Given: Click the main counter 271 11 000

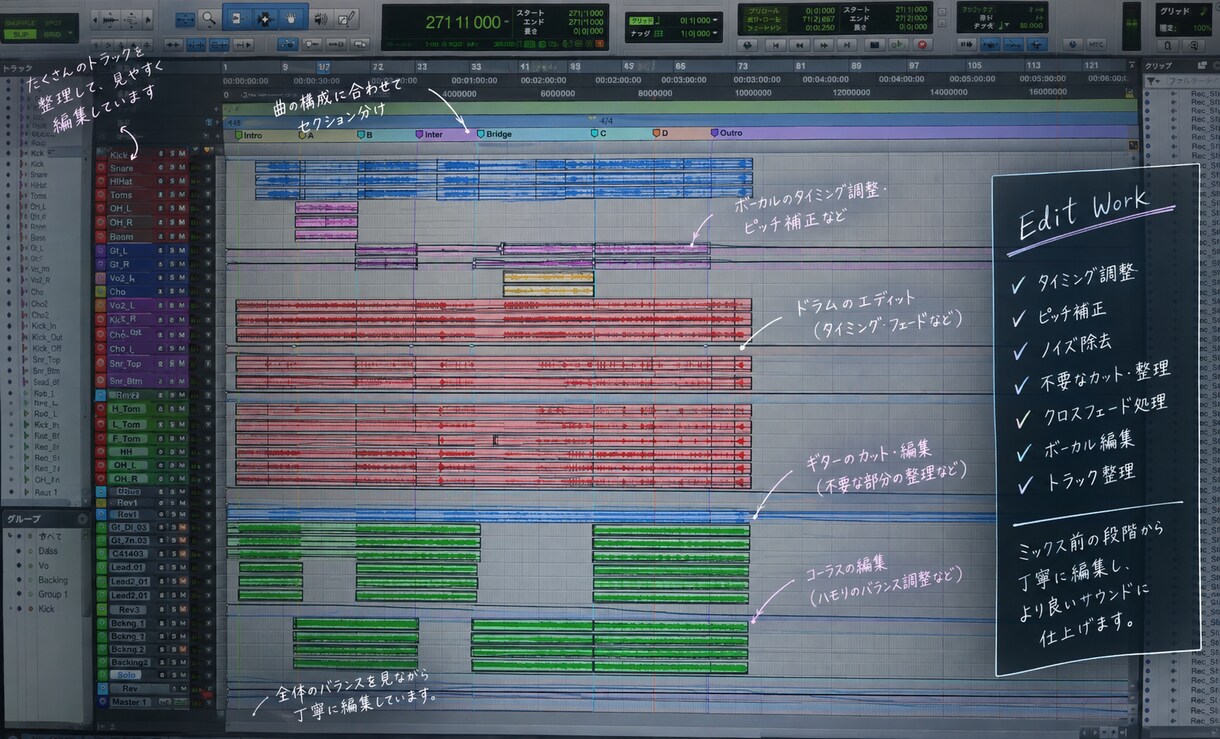Looking at the screenshot, I should point(463,22).
